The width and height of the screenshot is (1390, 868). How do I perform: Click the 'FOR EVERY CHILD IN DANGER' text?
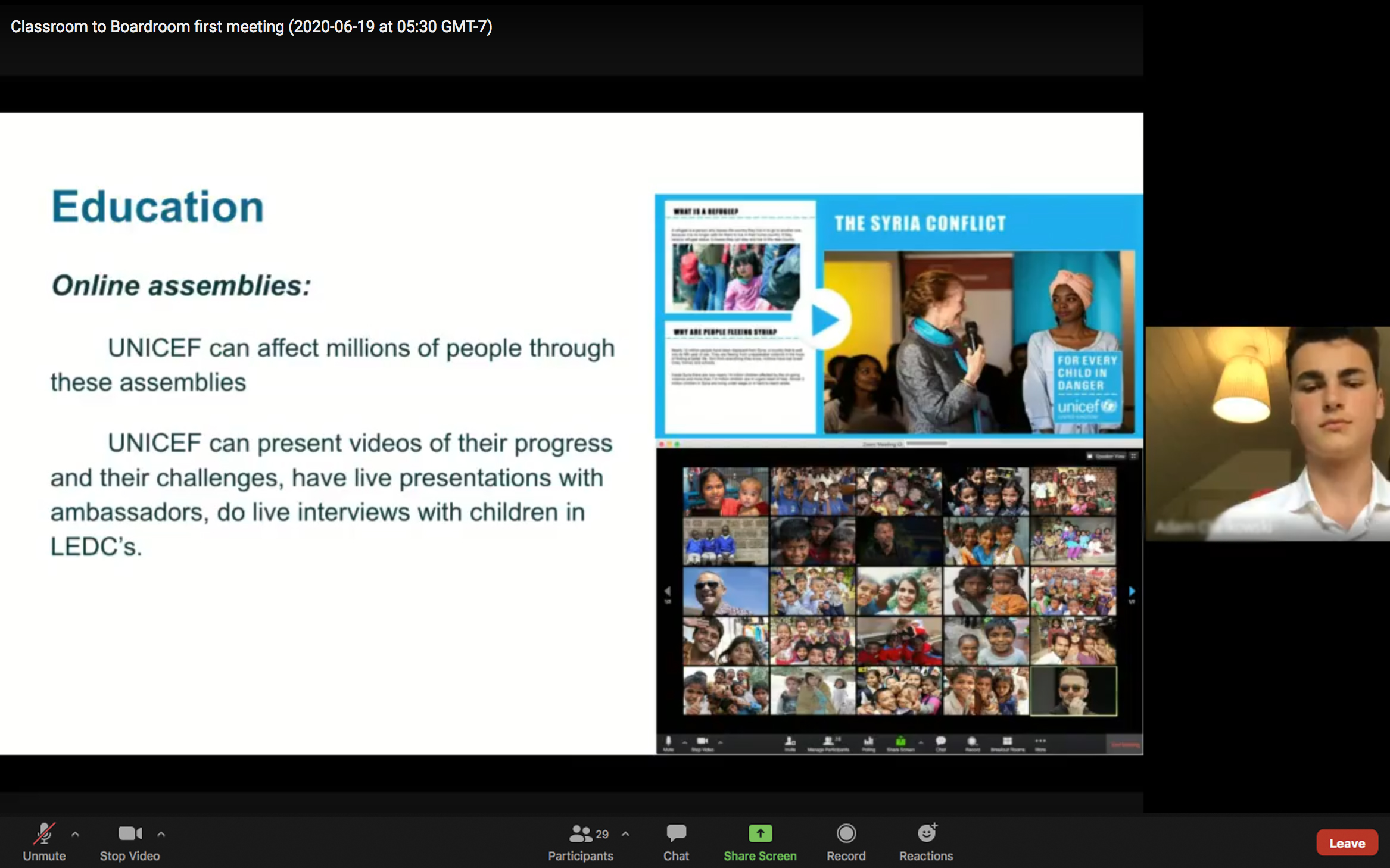coord(1087,373)
